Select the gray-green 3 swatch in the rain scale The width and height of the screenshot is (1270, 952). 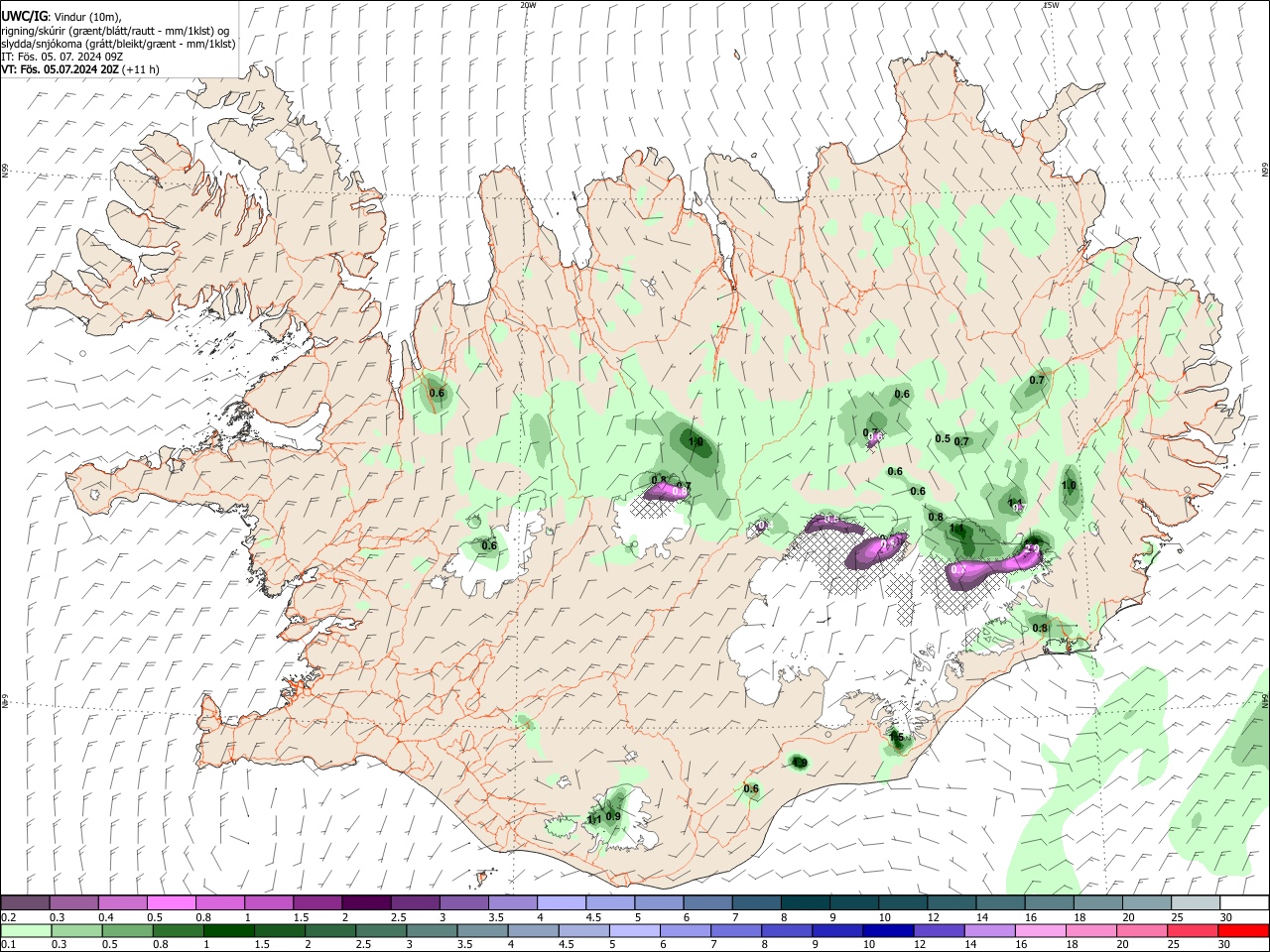pyautogui.click(x=432, y=930)
